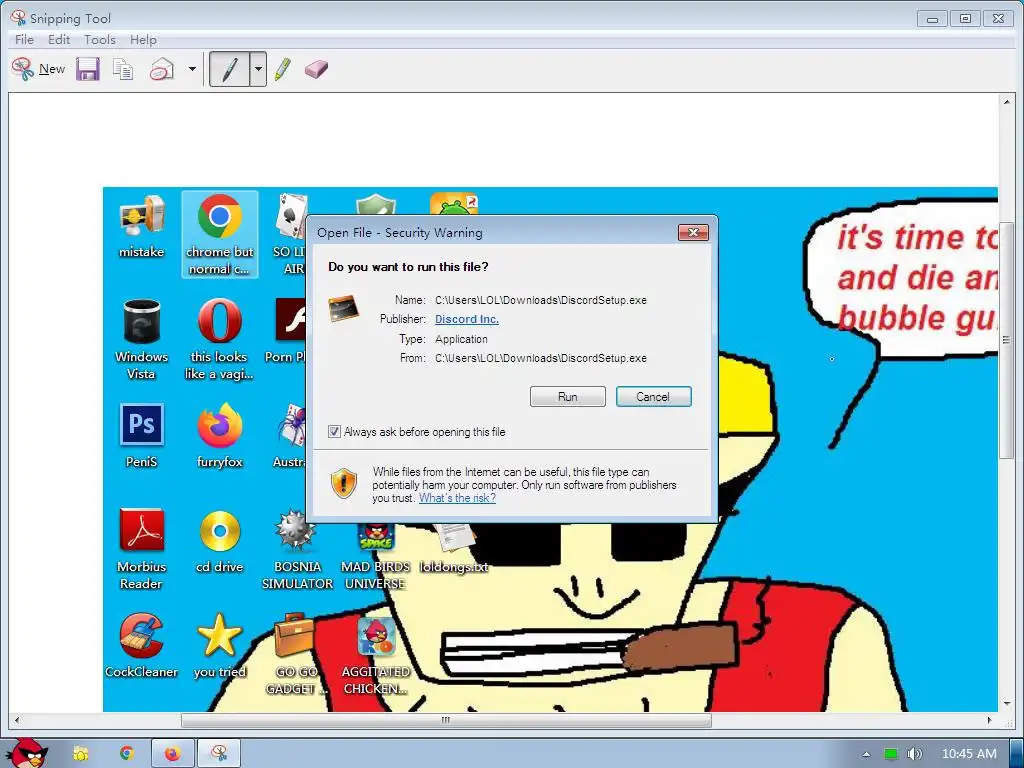Open the Help menu
This screenshot has width=1024, height=768.
[x=143, y=39]
